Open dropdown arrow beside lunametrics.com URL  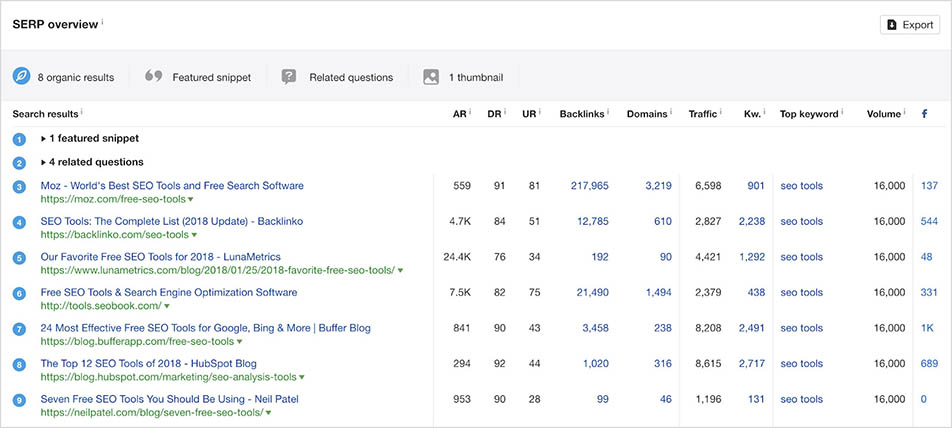tap(400, 271)
